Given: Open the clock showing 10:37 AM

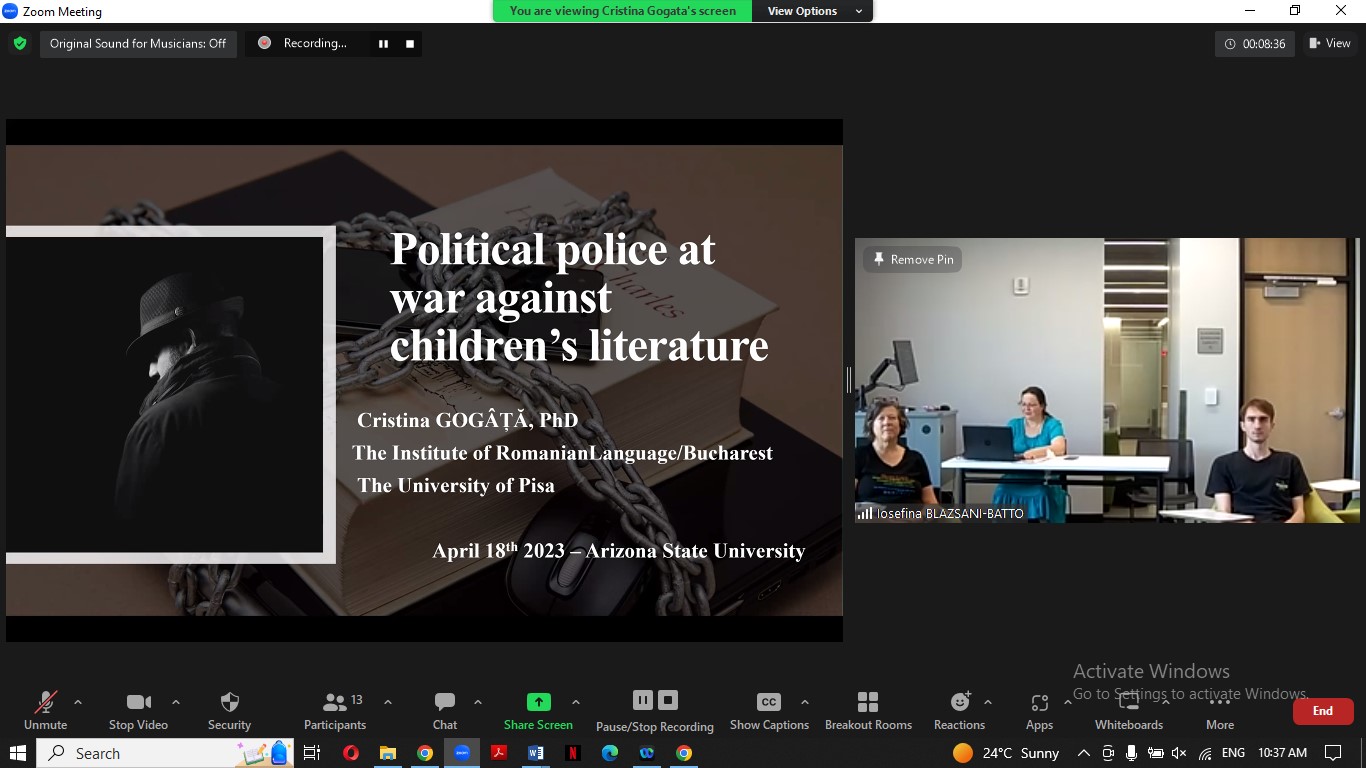Looking at the screenshot, I should [1282, 753].
